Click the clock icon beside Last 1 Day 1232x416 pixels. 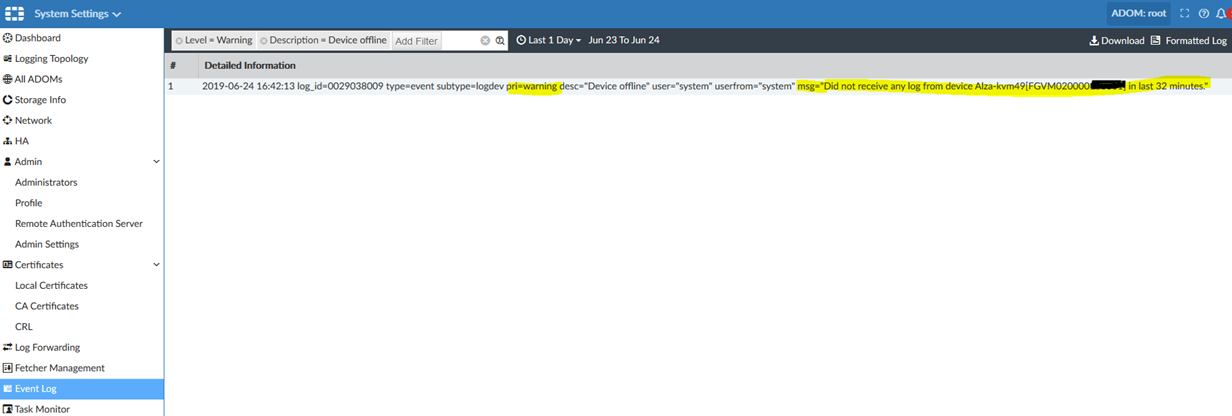521,41
